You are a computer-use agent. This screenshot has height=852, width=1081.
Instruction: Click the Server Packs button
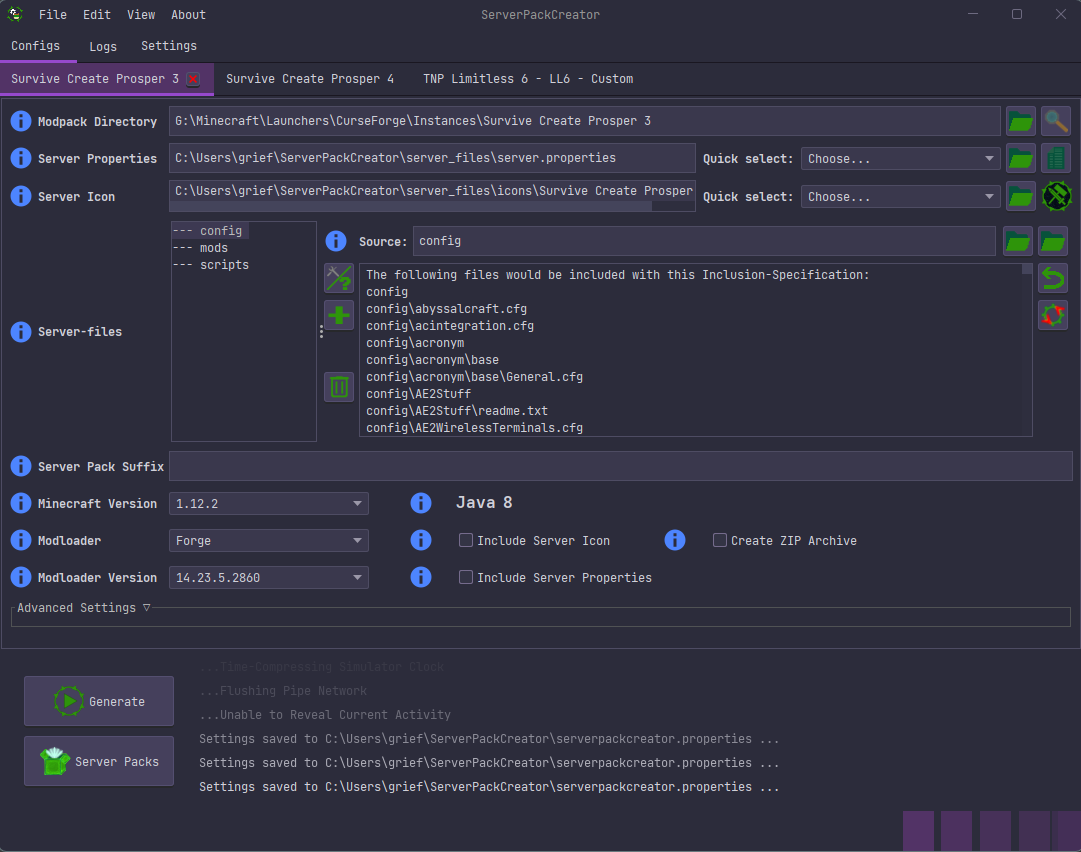pos(99,762)
